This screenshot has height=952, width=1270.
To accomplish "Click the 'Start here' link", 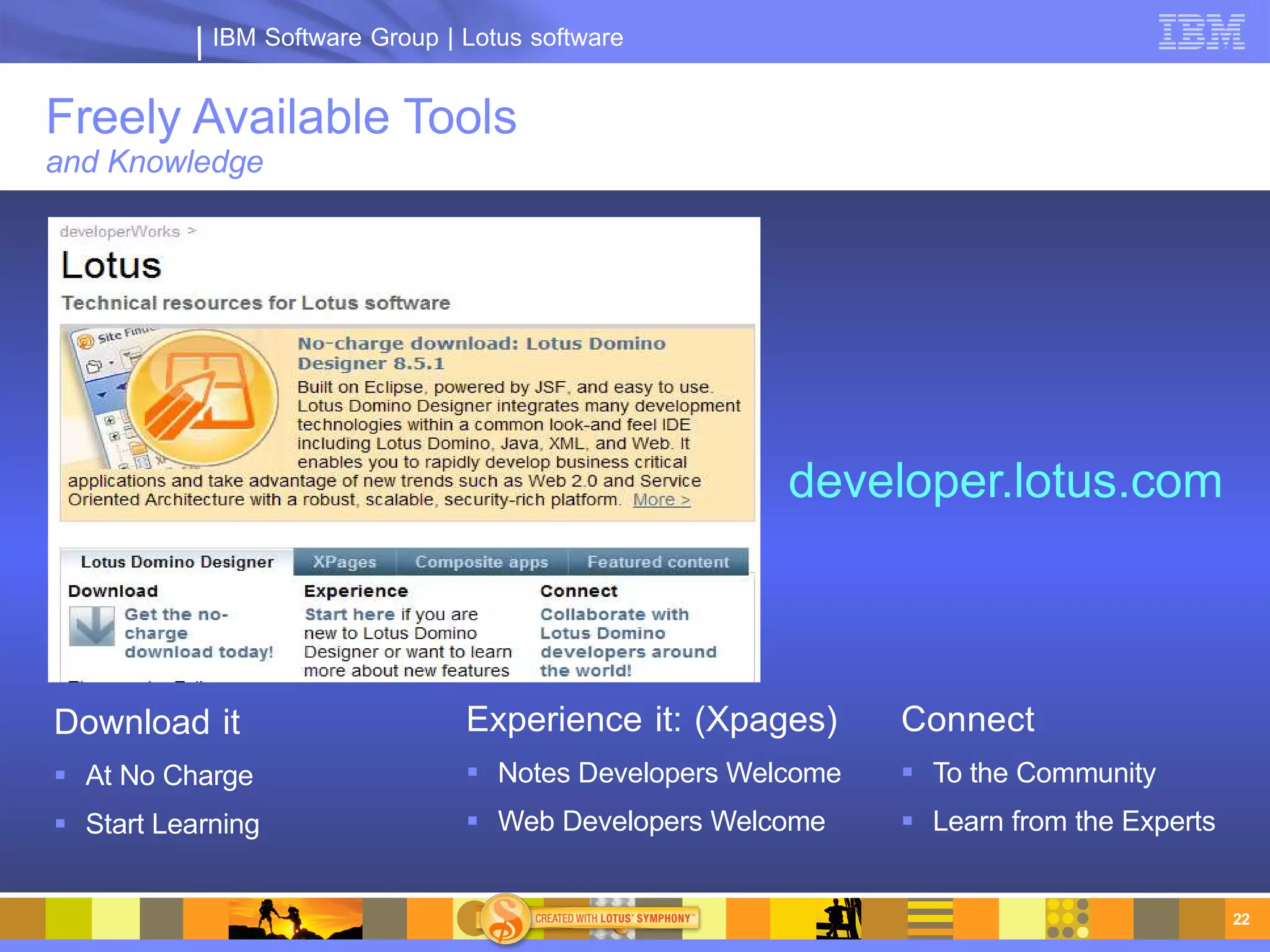I will [350, 614].
